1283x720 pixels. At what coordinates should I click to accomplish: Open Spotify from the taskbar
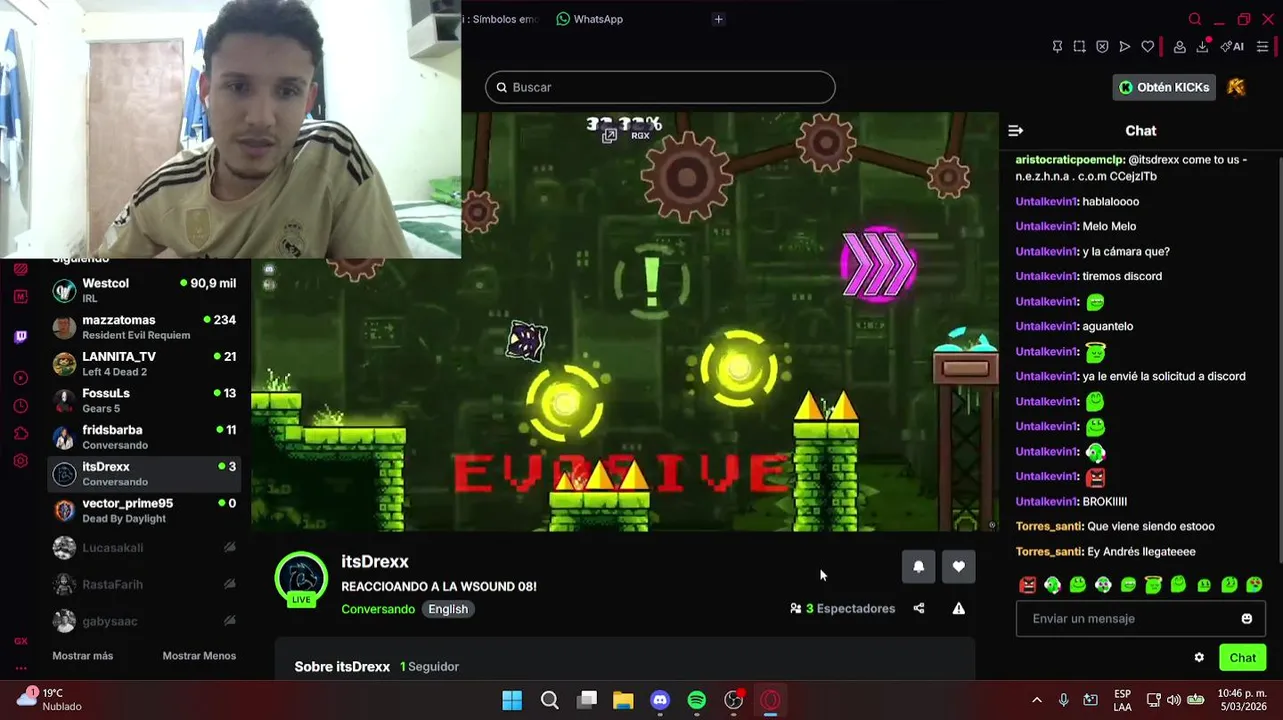[x=697, y=700]
